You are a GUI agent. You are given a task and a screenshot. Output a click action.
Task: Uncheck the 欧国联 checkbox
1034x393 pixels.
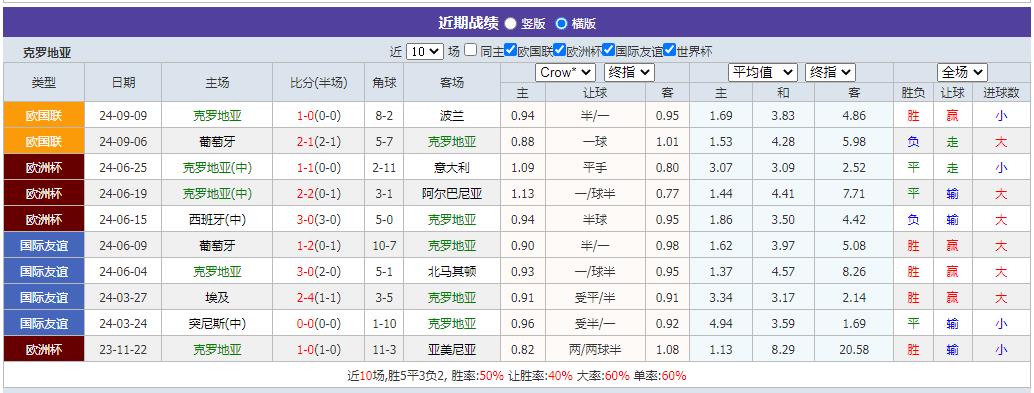pos(510,50)
